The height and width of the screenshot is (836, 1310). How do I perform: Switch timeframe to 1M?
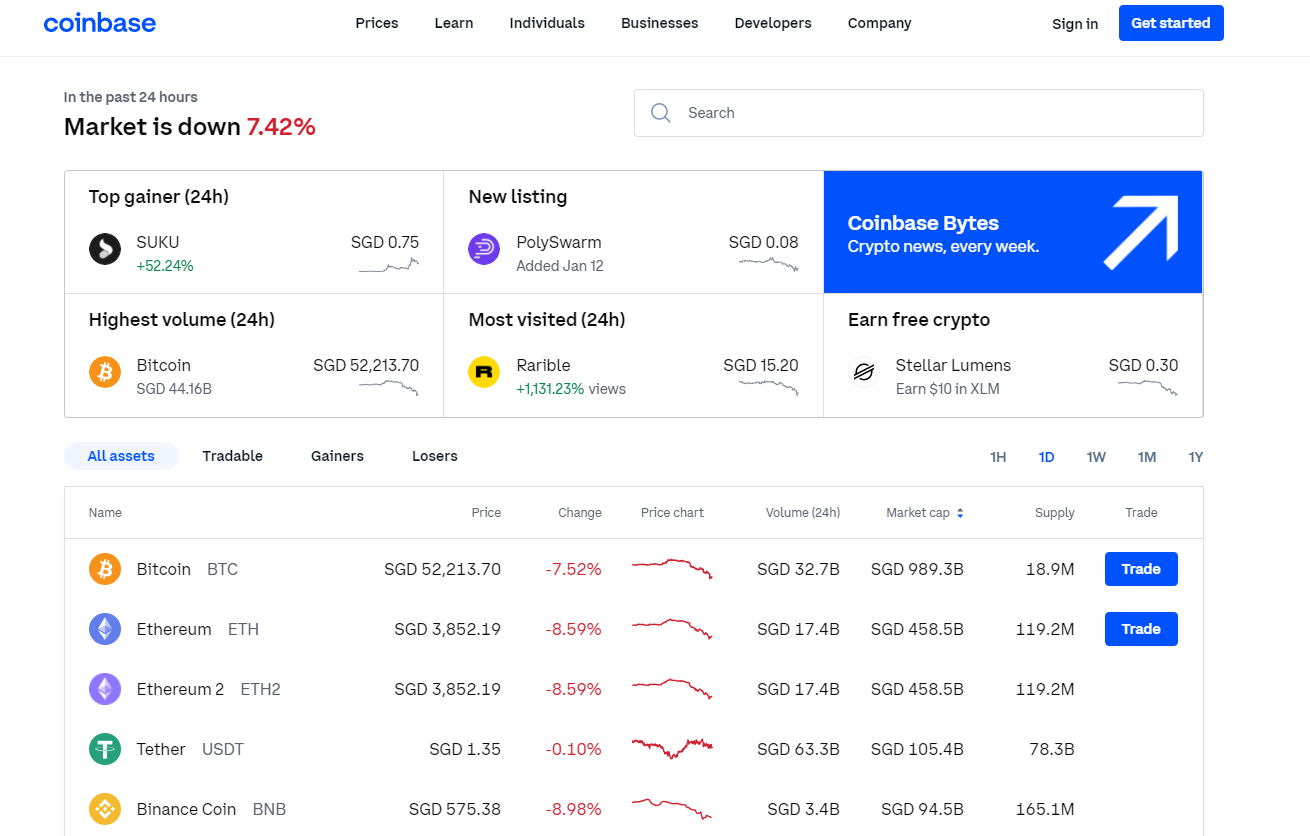pos(1147,457)
